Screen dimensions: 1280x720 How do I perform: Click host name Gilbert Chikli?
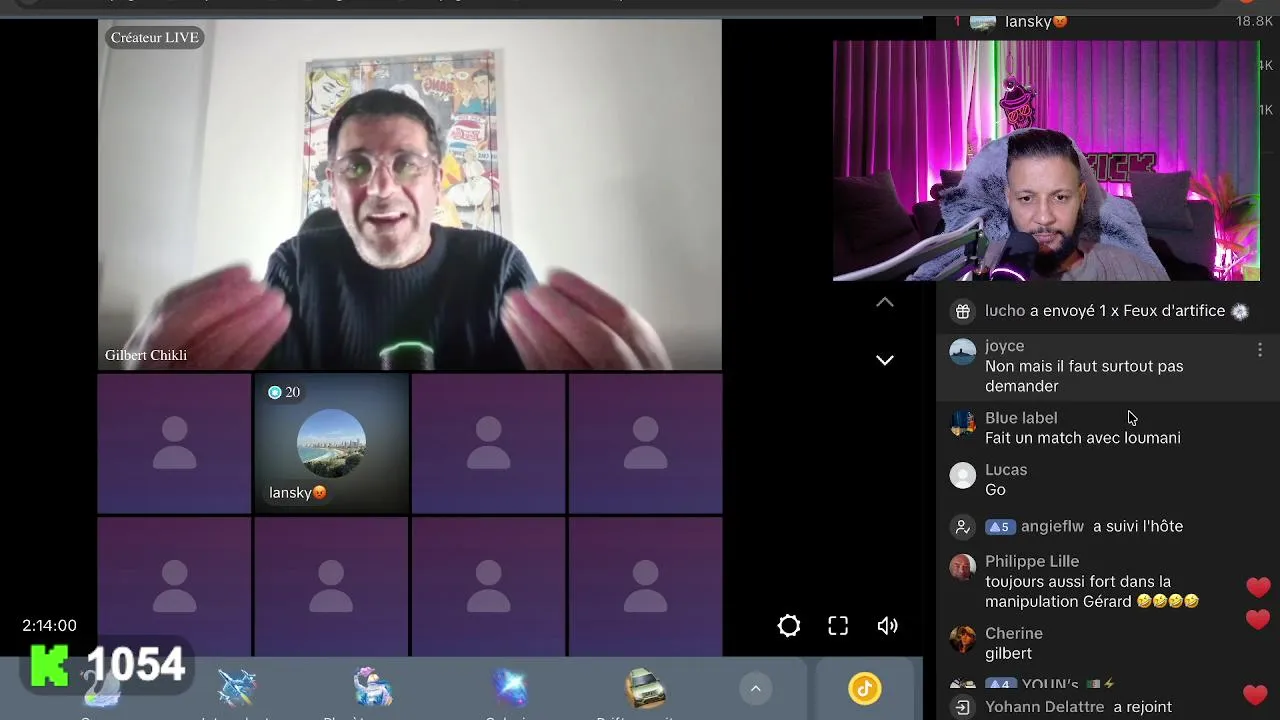tap(146, 355)
